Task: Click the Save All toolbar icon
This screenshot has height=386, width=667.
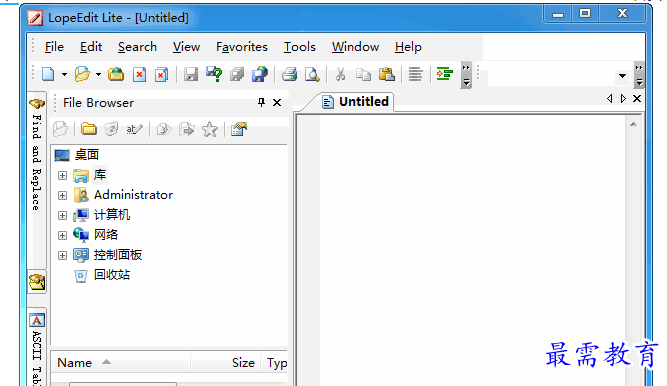Action: click(237, 74)
